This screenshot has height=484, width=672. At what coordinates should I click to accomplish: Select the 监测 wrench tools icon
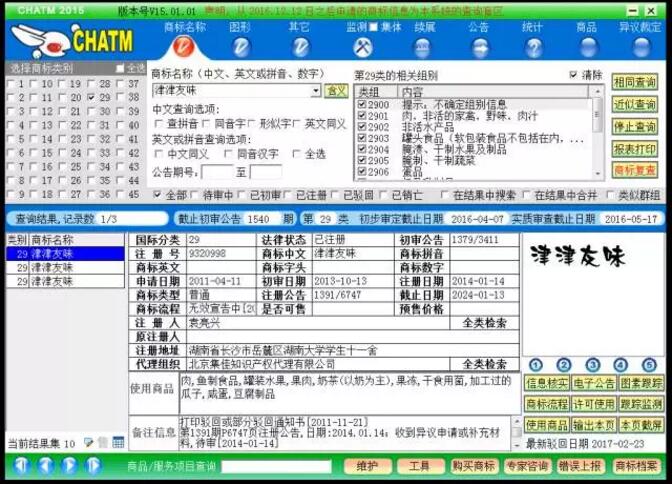click(363, 46)
